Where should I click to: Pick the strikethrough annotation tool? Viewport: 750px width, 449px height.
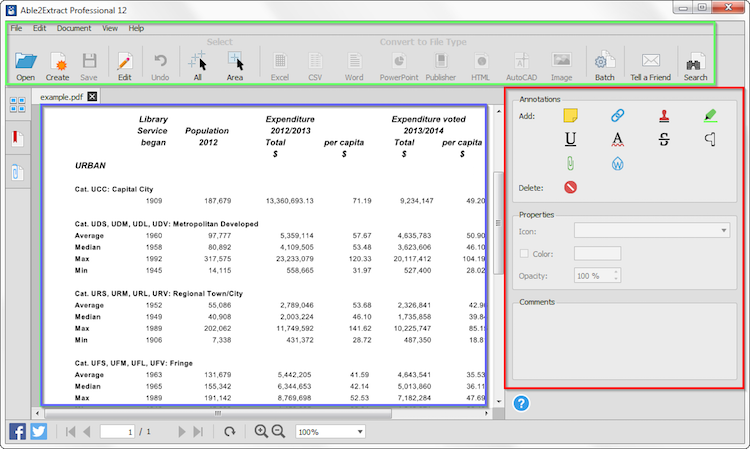tap(664, 139)
